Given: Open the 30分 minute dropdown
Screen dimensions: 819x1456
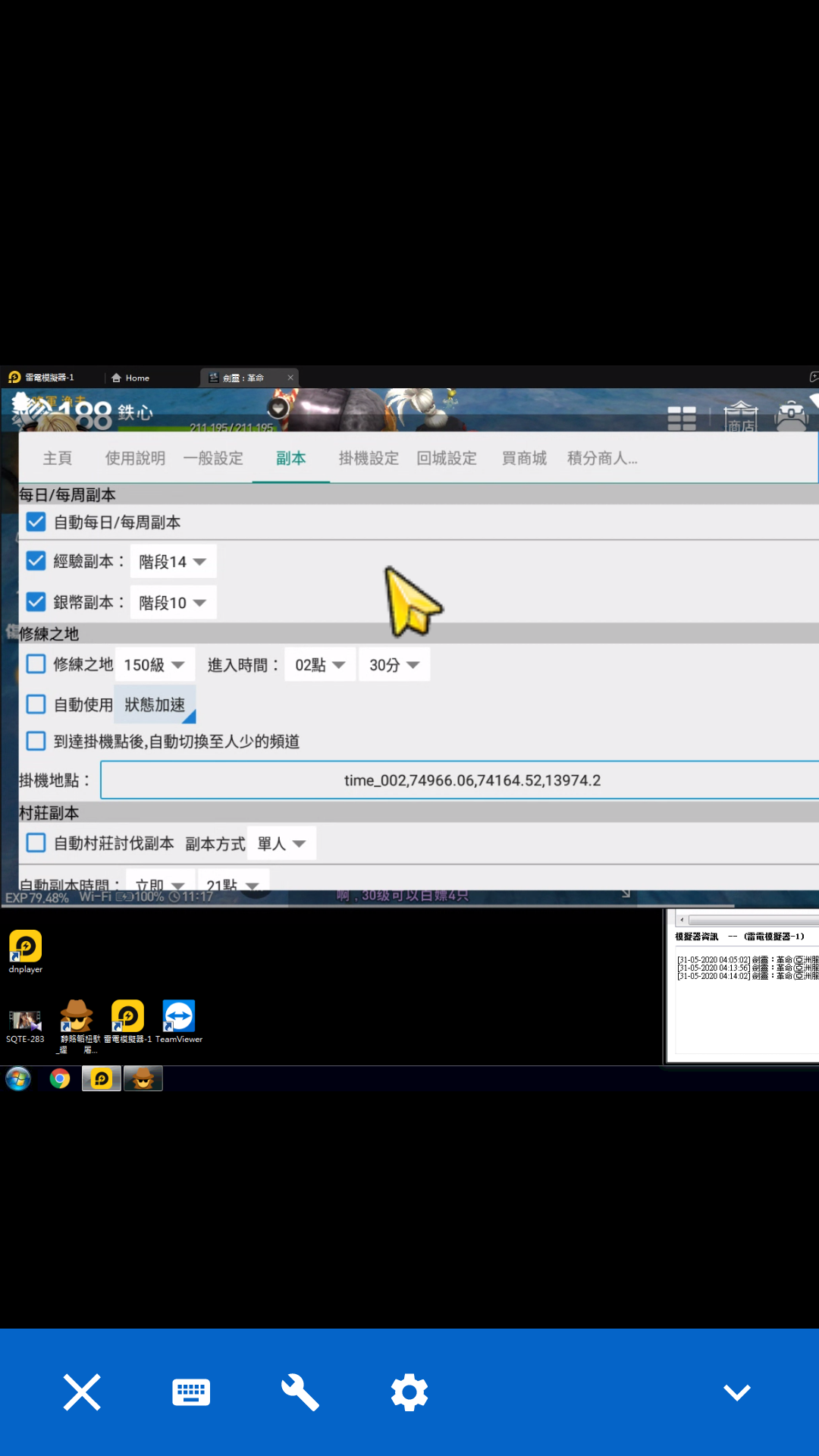Looking at the screenshot, I should tap(394, 665).
